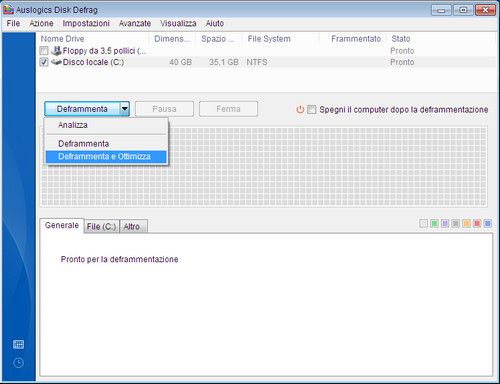
Task: Open the File menu
Action: tap(13, 23)
